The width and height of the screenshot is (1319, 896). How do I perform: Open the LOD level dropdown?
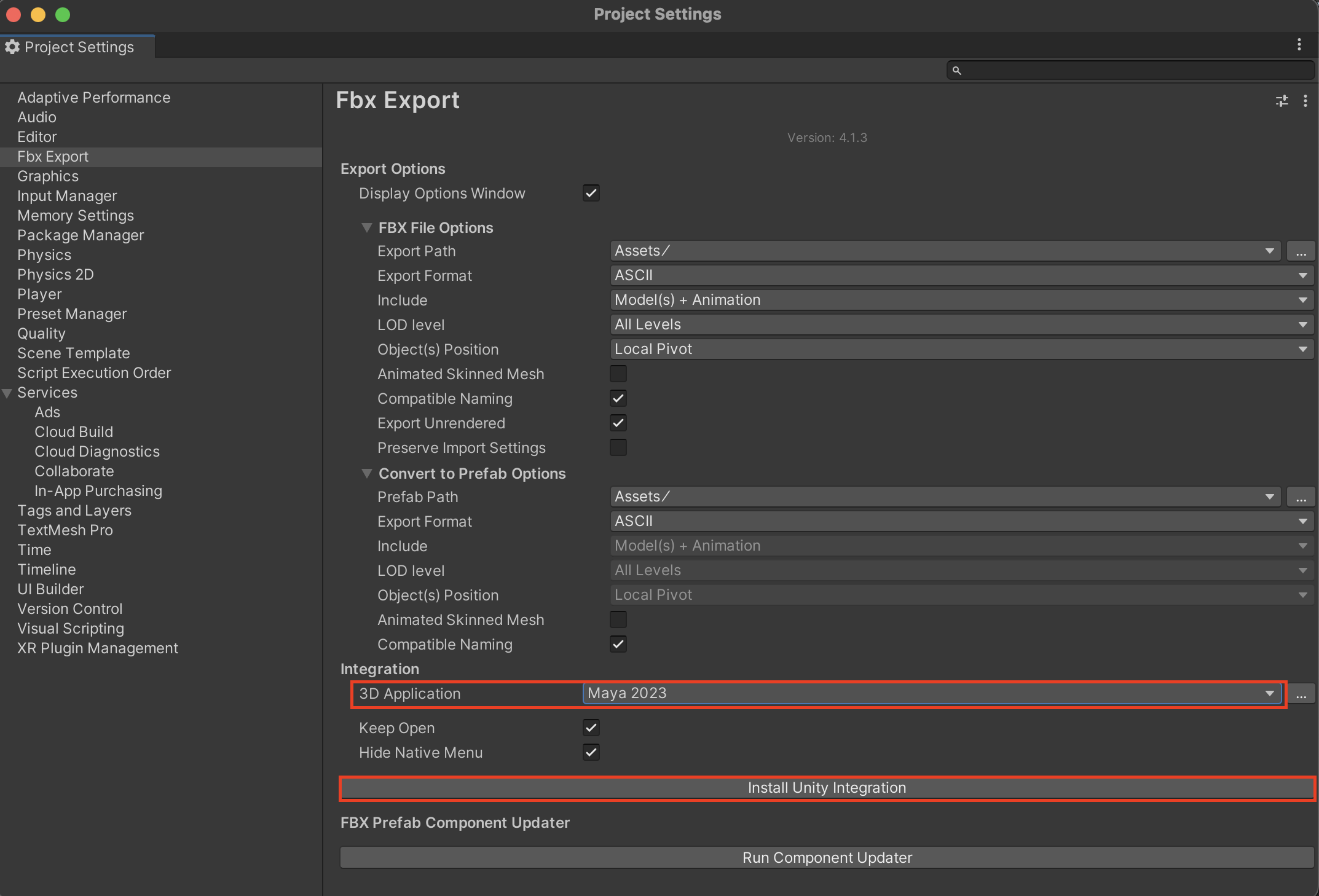click(959, 324)
